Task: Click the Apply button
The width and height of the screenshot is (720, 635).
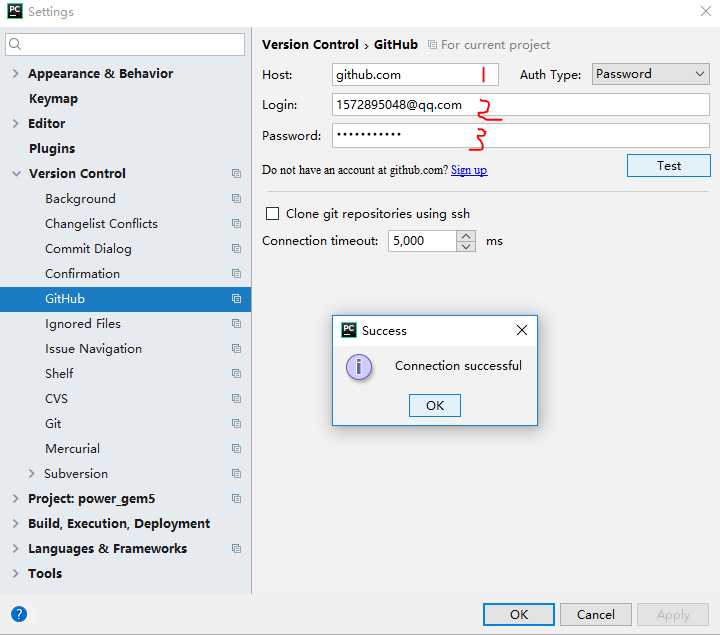Action: tap(673, 614)
